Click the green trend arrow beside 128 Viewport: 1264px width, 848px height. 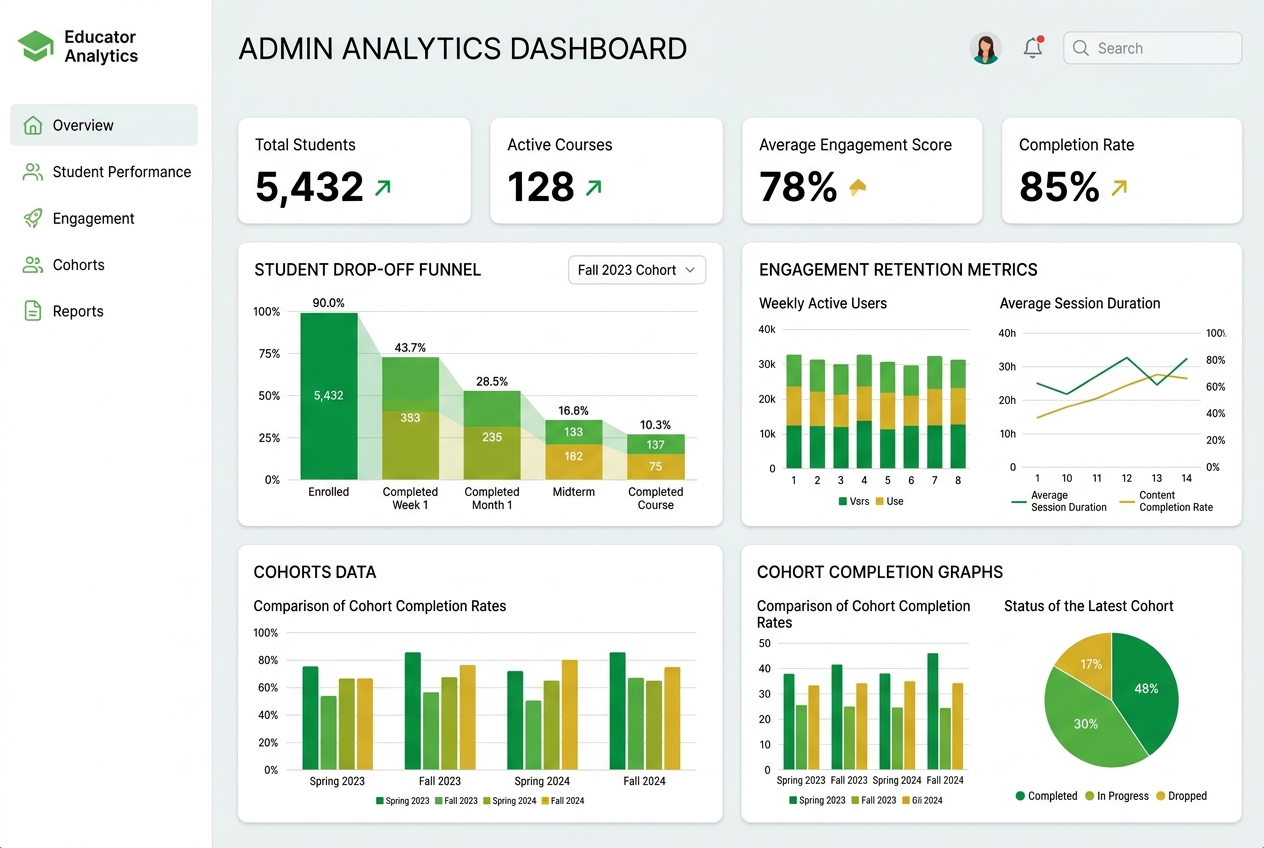point(593,186)
